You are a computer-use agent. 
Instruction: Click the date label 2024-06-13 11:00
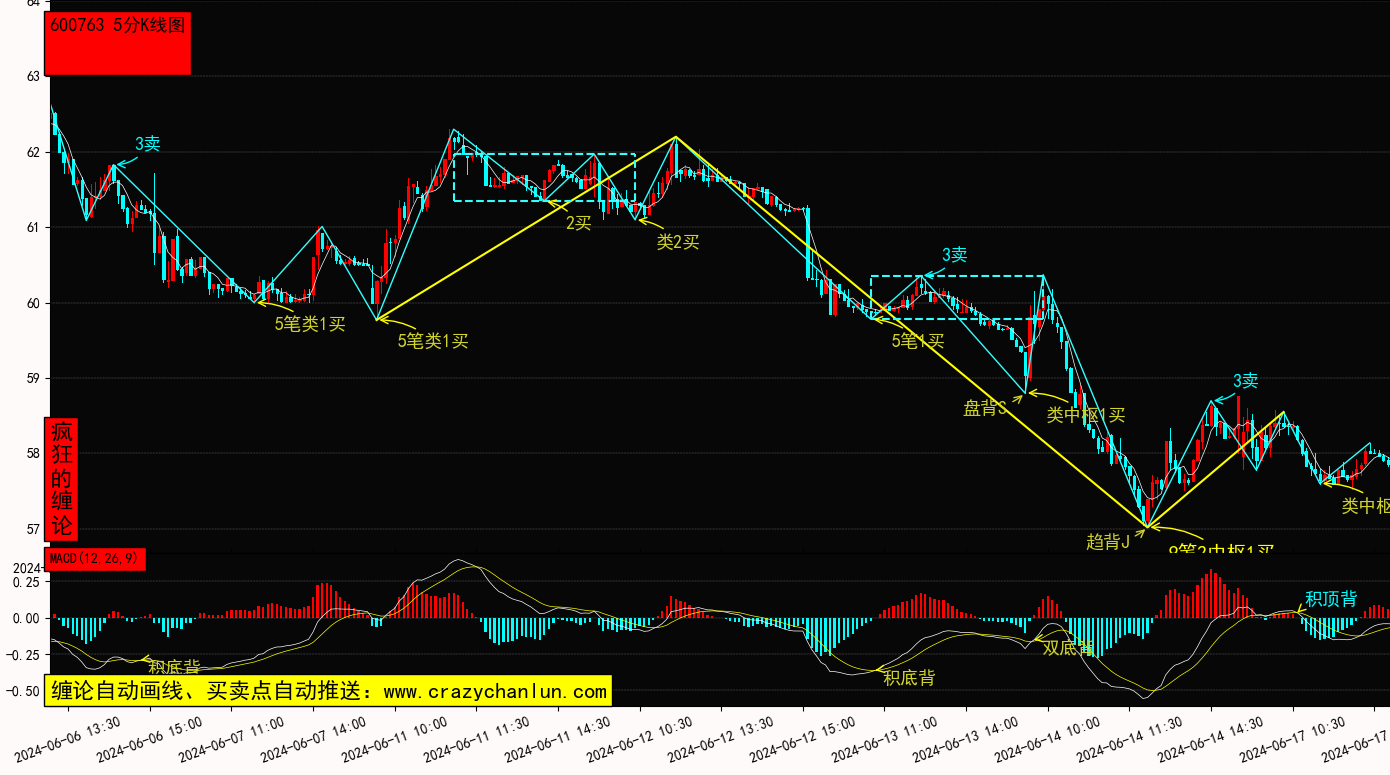coord(885,738)
